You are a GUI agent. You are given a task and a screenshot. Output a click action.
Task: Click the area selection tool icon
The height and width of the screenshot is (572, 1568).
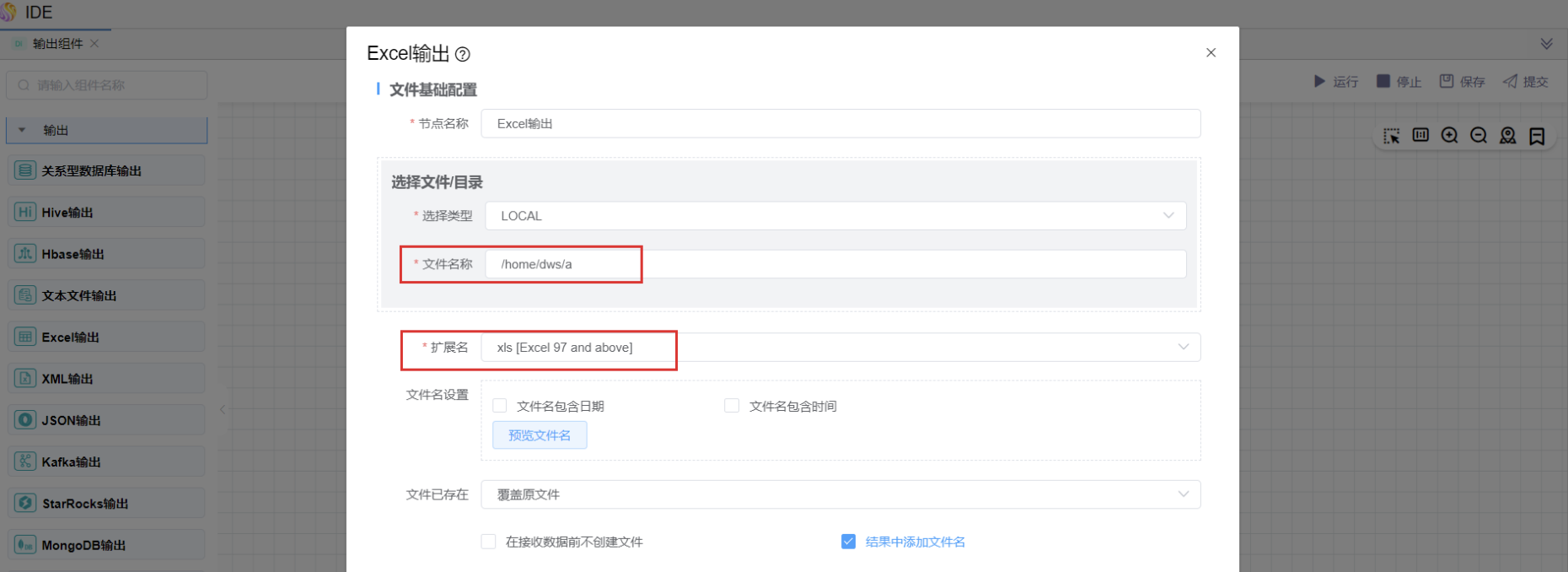tap(1391, 136)
